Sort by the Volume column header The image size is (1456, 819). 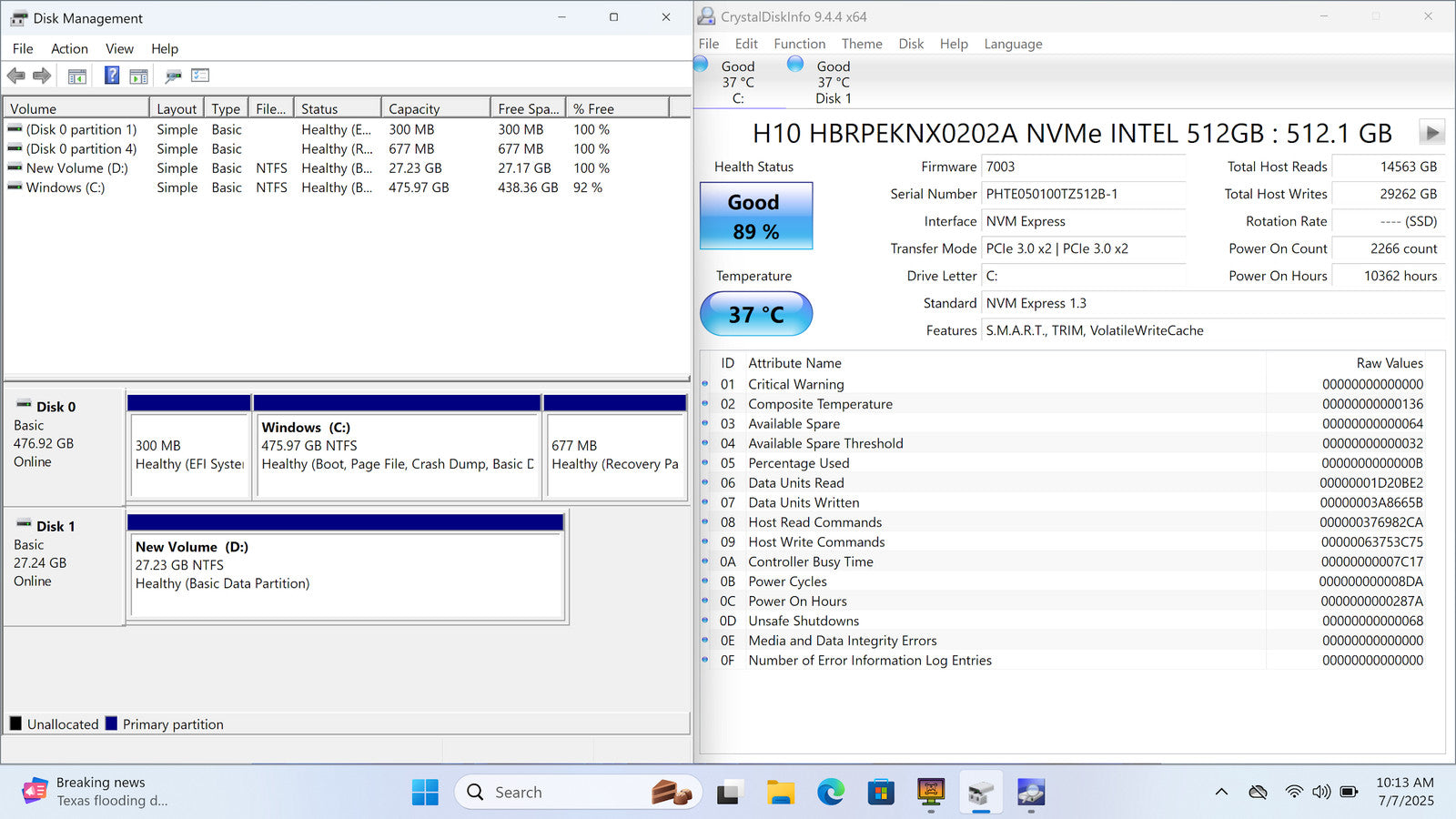[x=76, y=108]
